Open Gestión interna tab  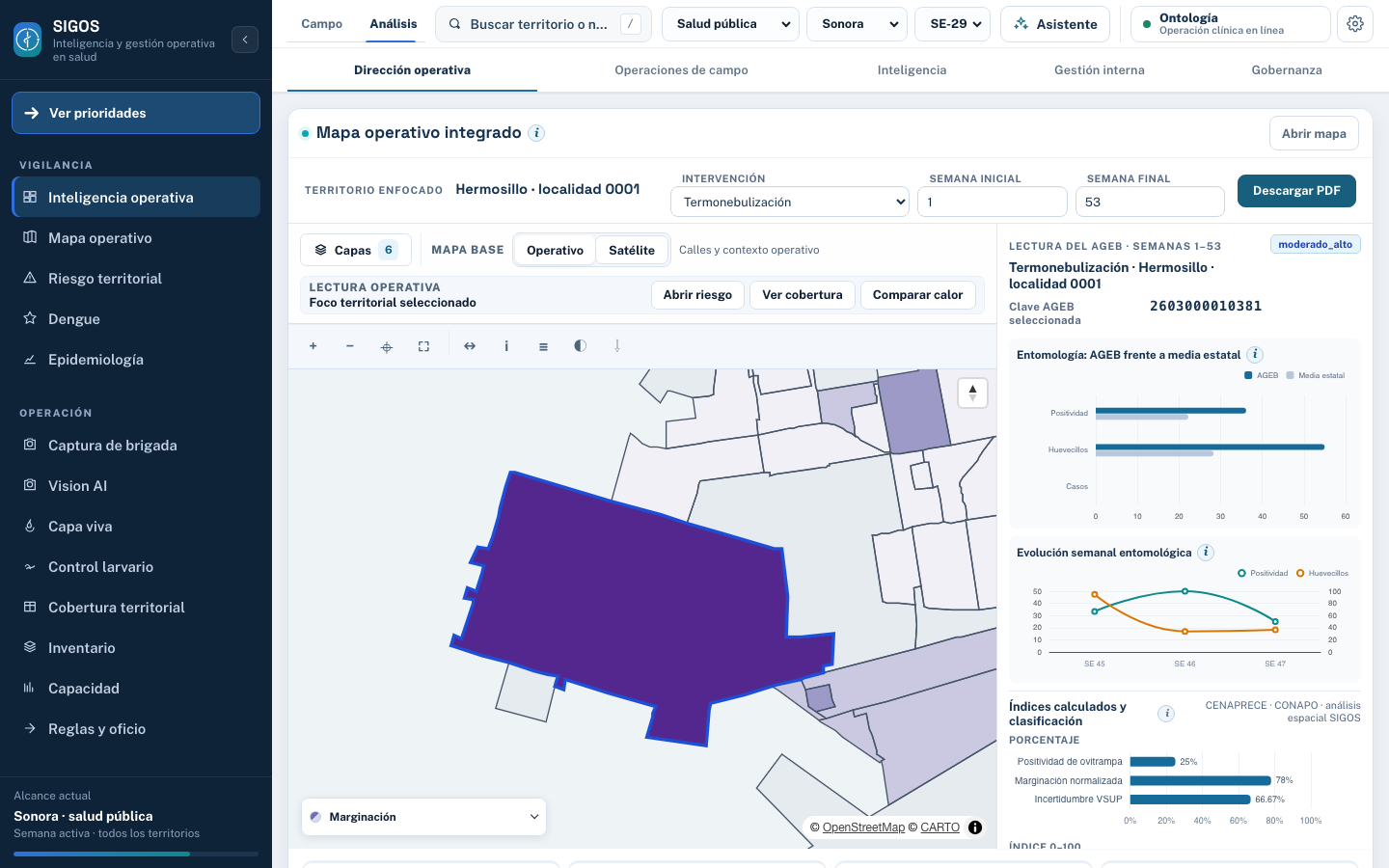click(1100, 70)
